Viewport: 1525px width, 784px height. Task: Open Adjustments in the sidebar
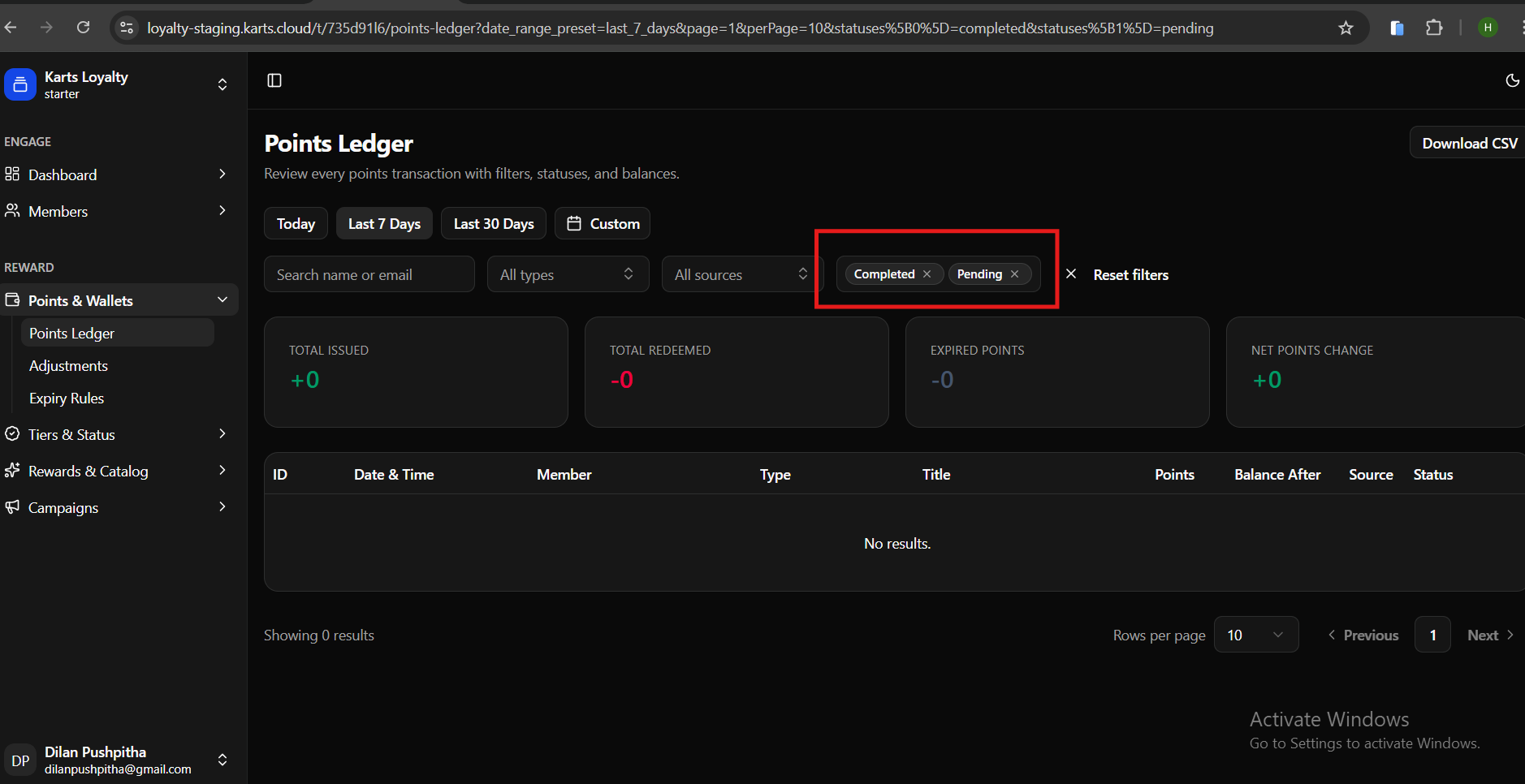68,366
